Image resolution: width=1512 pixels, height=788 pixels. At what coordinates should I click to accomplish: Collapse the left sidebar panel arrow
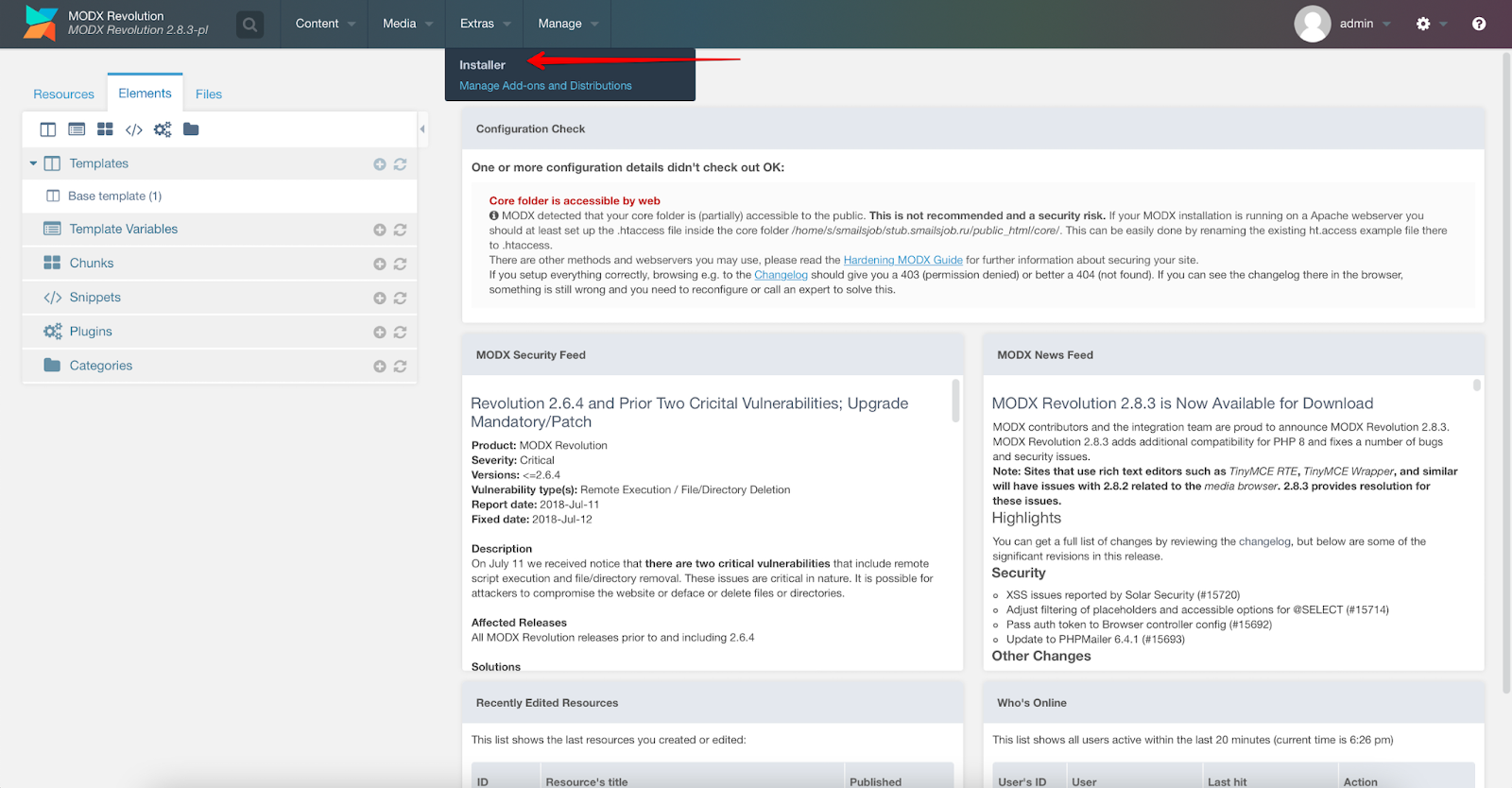(x=422, y=128)
